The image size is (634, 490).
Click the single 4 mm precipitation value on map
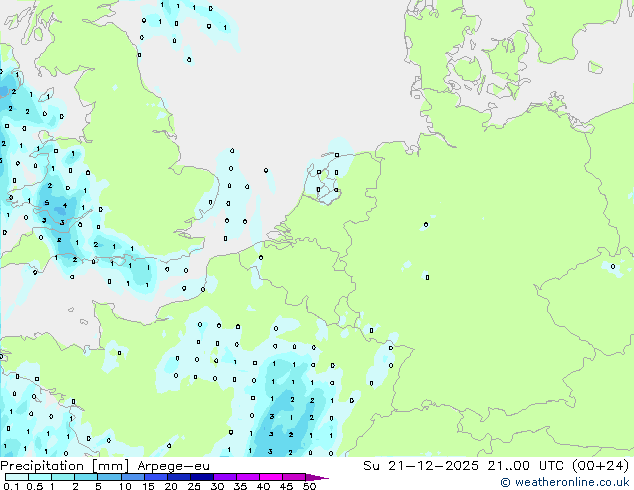click(65, 205)
